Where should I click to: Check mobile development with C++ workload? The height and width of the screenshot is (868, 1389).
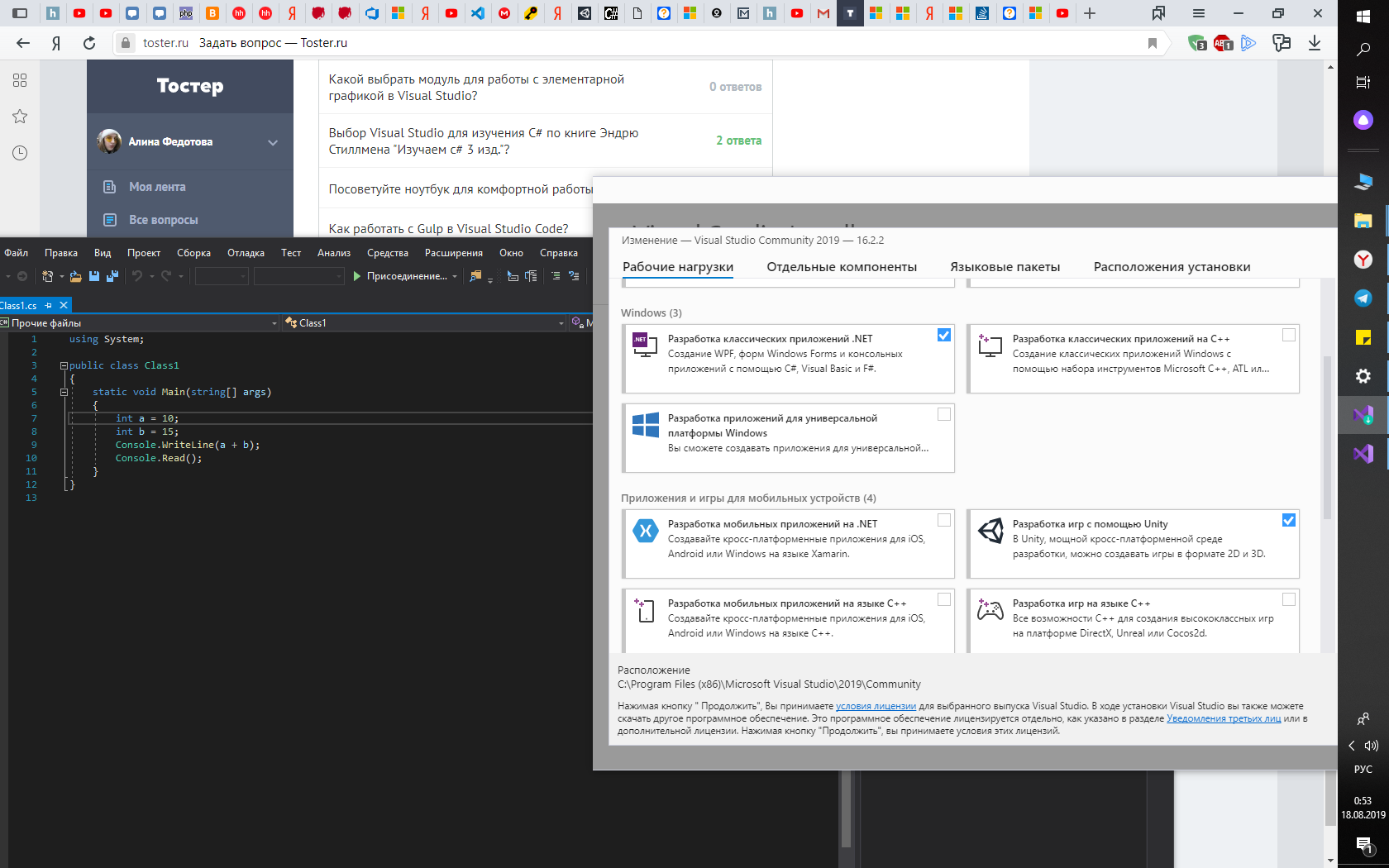[x=944, y=599]
